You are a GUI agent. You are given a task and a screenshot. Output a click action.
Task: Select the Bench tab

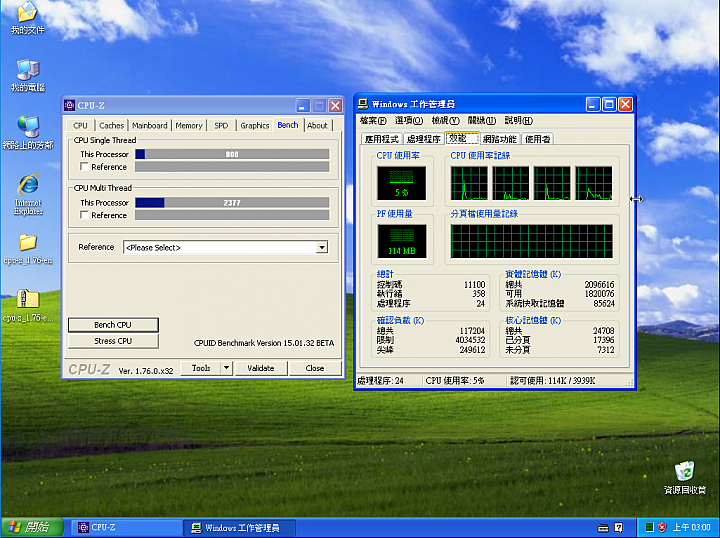coord(288,125)
